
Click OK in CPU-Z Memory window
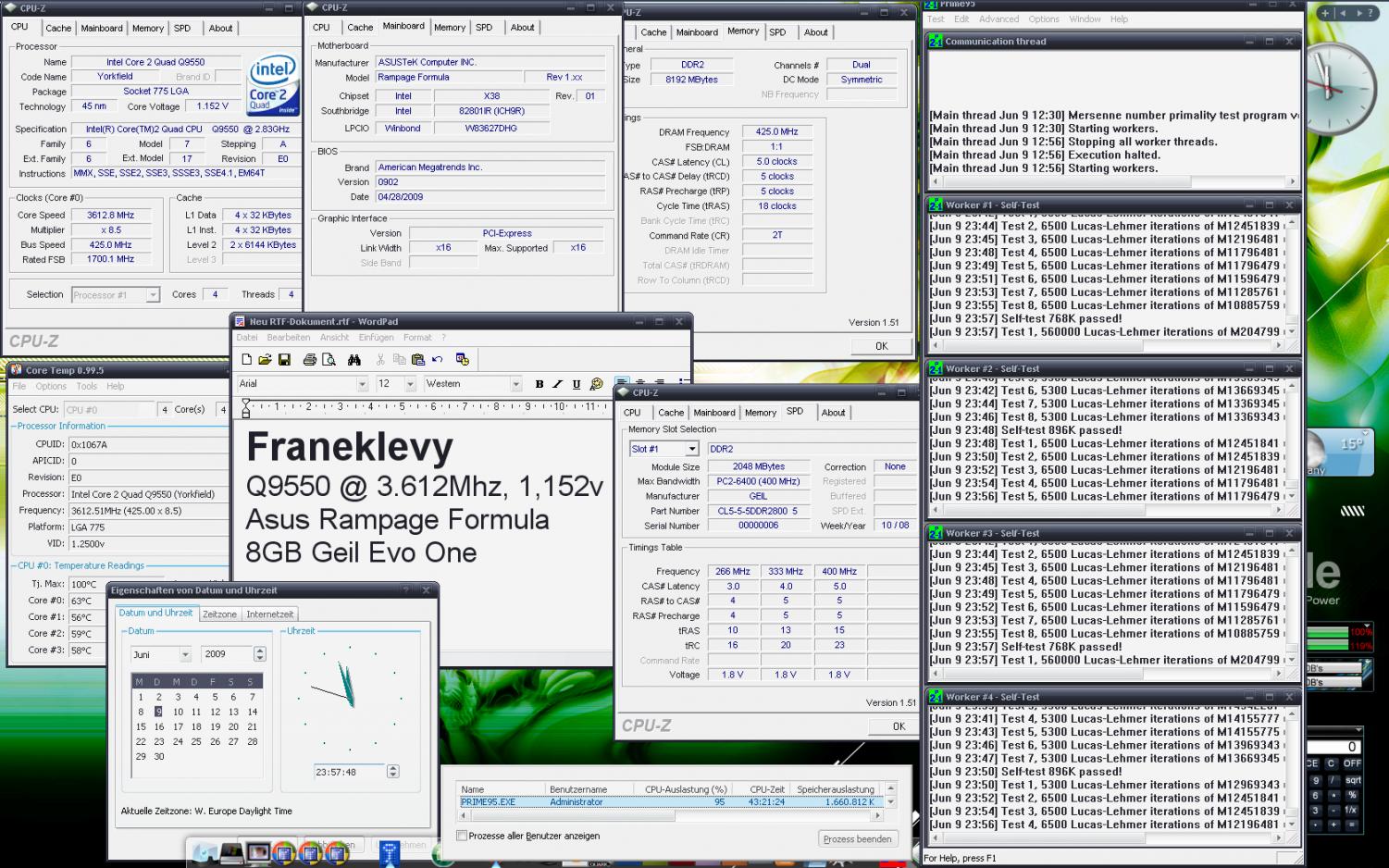click(881, 345)
